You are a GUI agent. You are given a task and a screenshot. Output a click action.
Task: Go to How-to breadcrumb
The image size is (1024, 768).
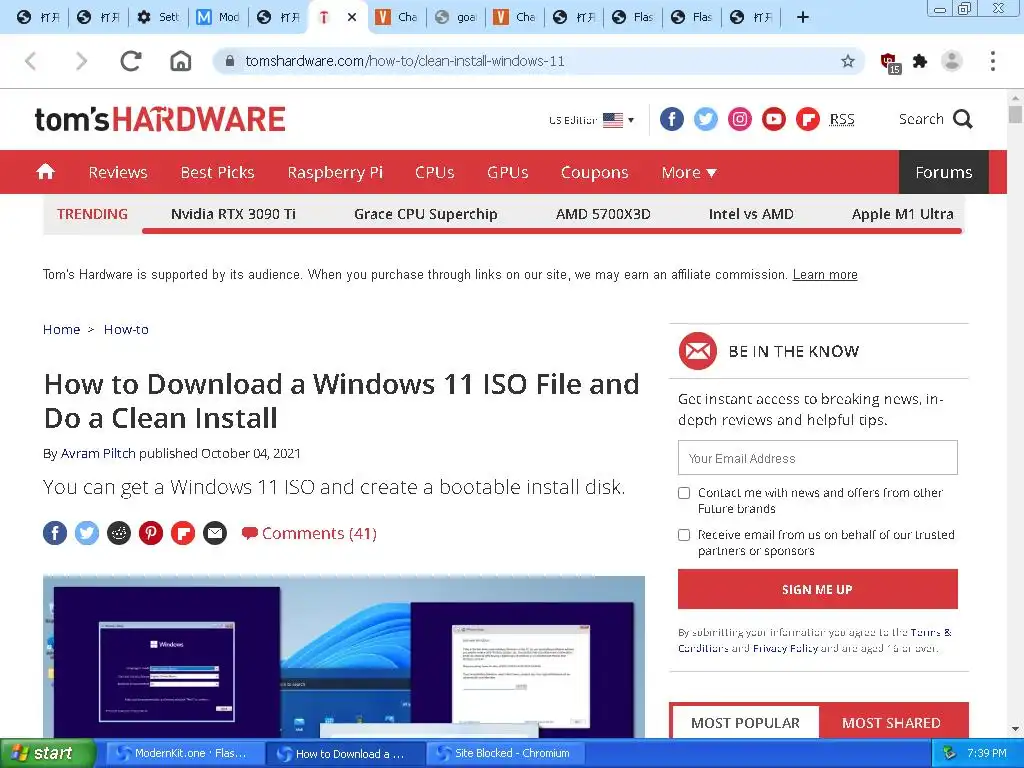[x=126, y=330]
